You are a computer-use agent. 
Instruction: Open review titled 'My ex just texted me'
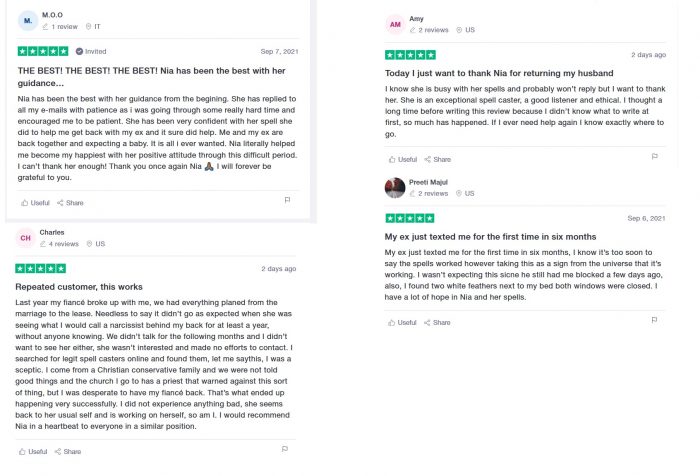click(x=490, y=236)
